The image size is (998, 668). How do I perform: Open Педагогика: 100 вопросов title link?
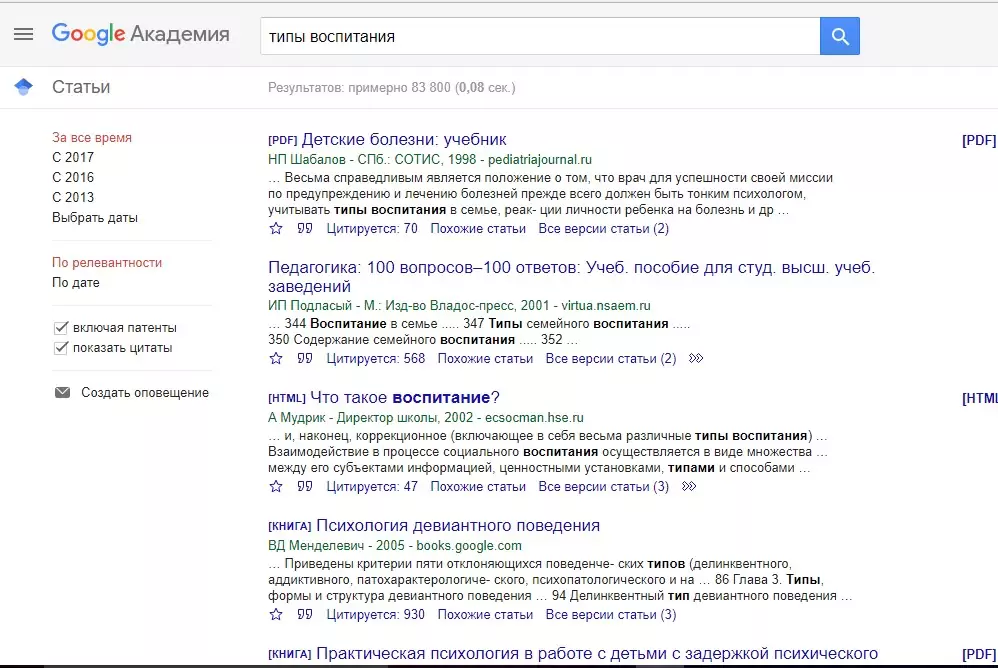572,277
